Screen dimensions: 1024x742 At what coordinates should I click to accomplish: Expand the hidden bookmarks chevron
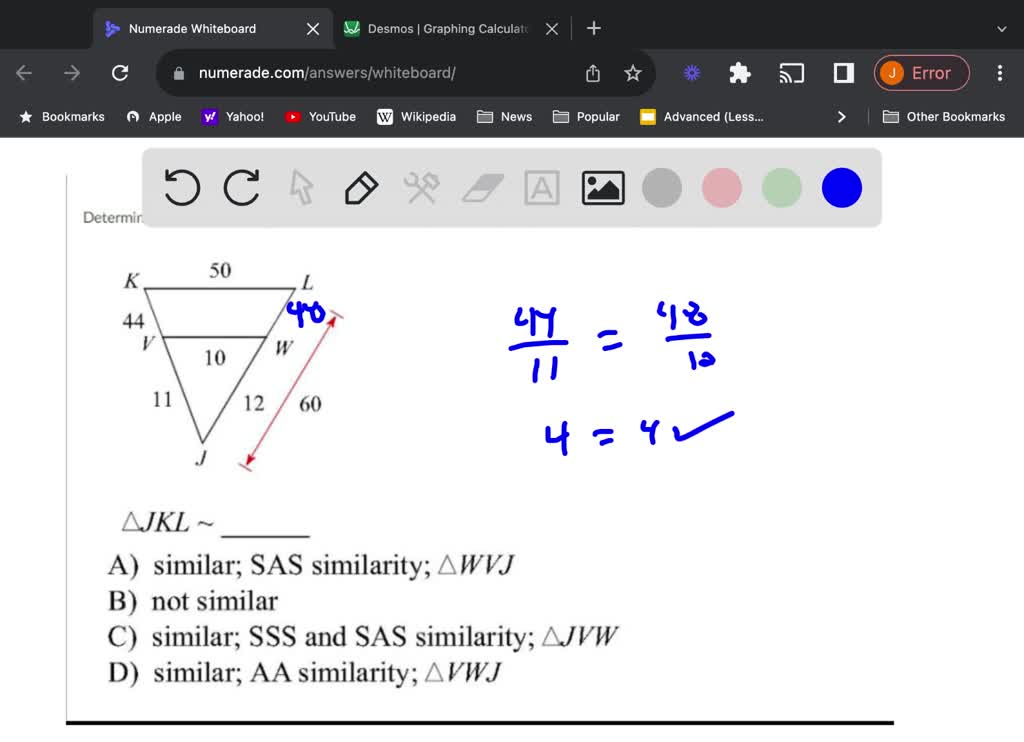tap(842, 116)
